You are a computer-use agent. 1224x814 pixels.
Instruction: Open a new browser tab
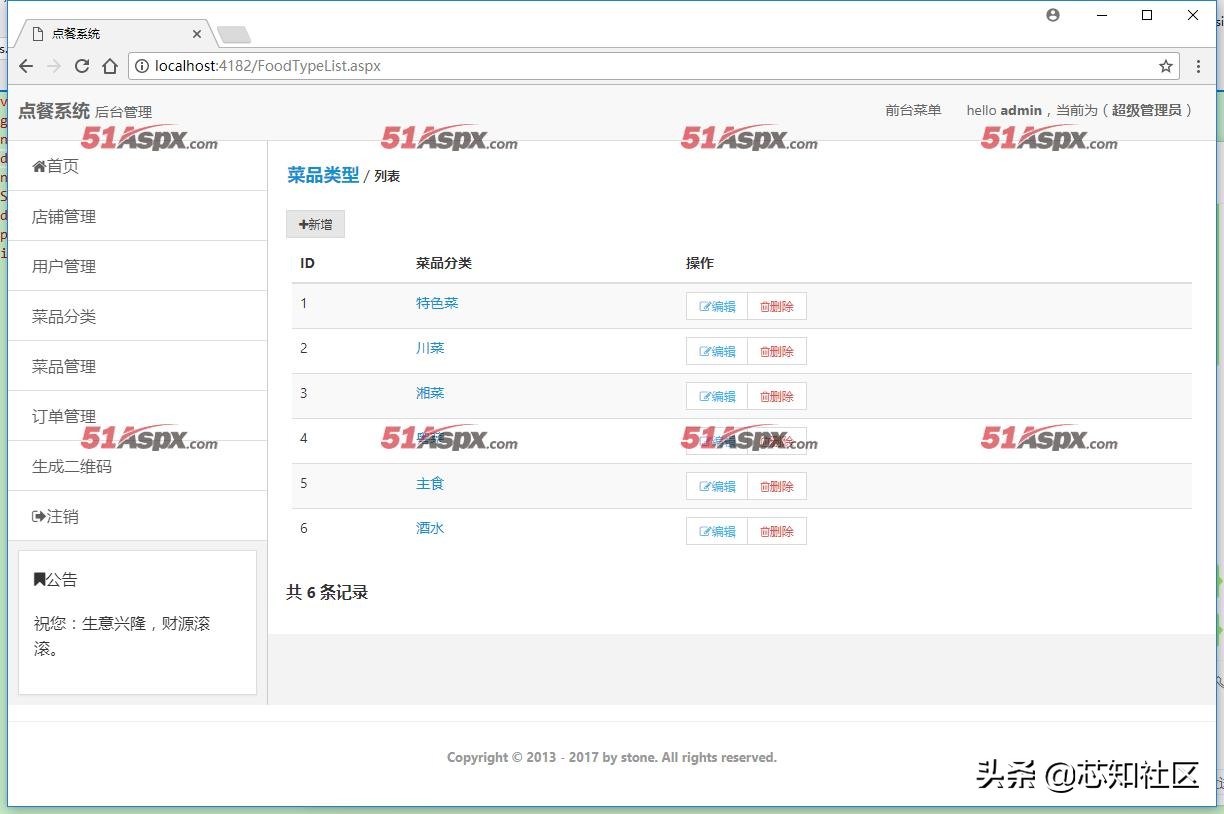[234, 35]
